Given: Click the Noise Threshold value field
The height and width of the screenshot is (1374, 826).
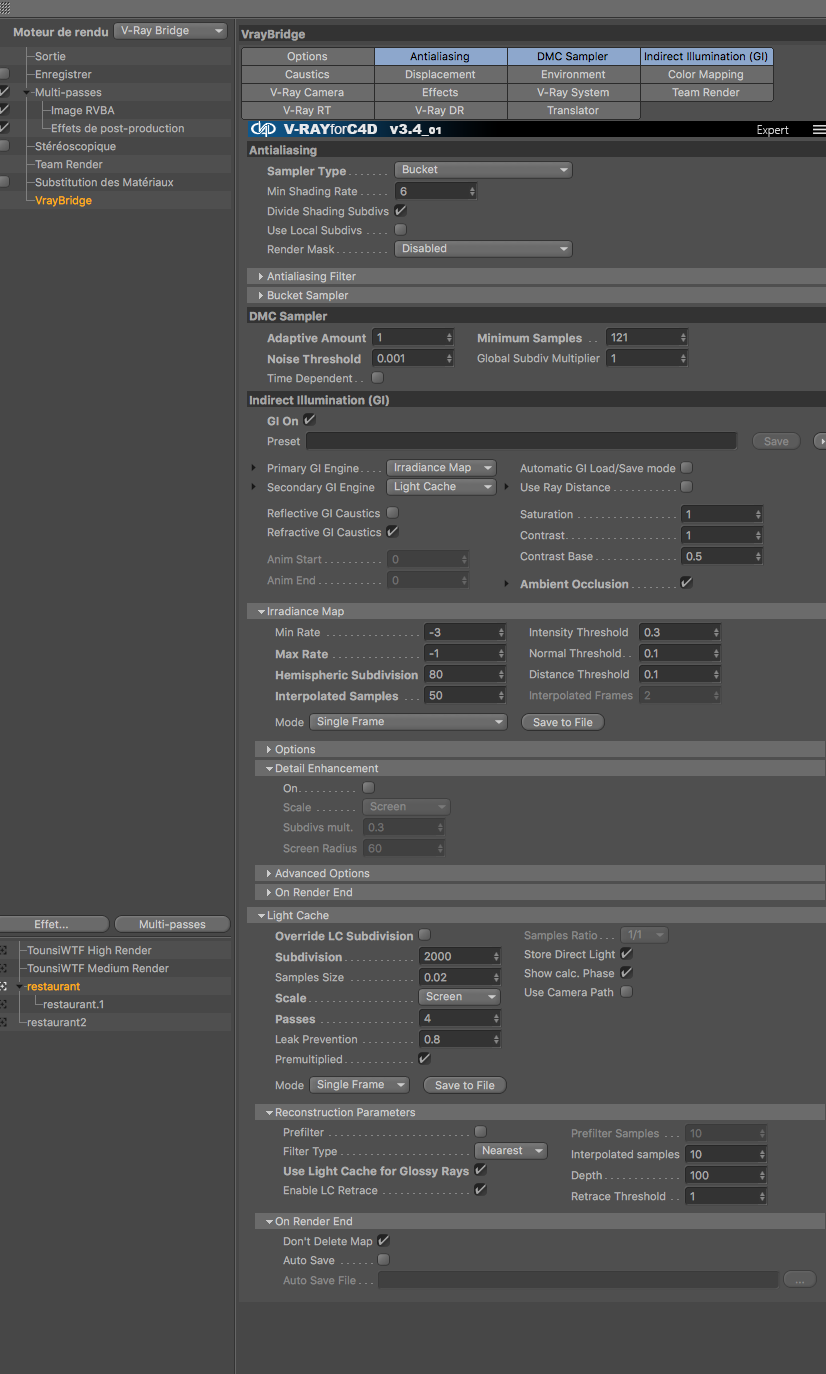Looking at the screenshot, I should [408, 358].
